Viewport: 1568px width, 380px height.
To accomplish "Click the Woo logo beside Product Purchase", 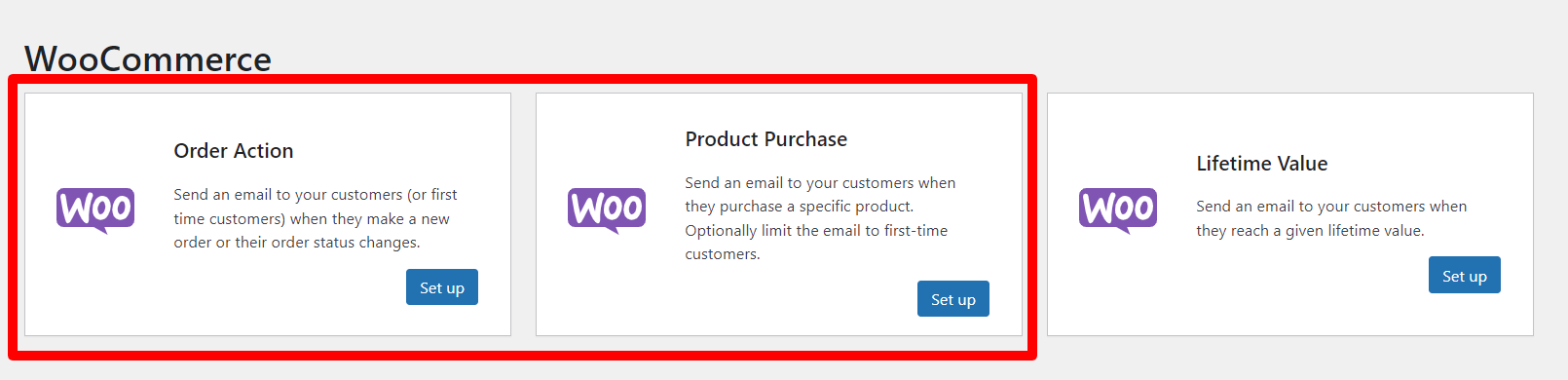I will coord(607,210).
